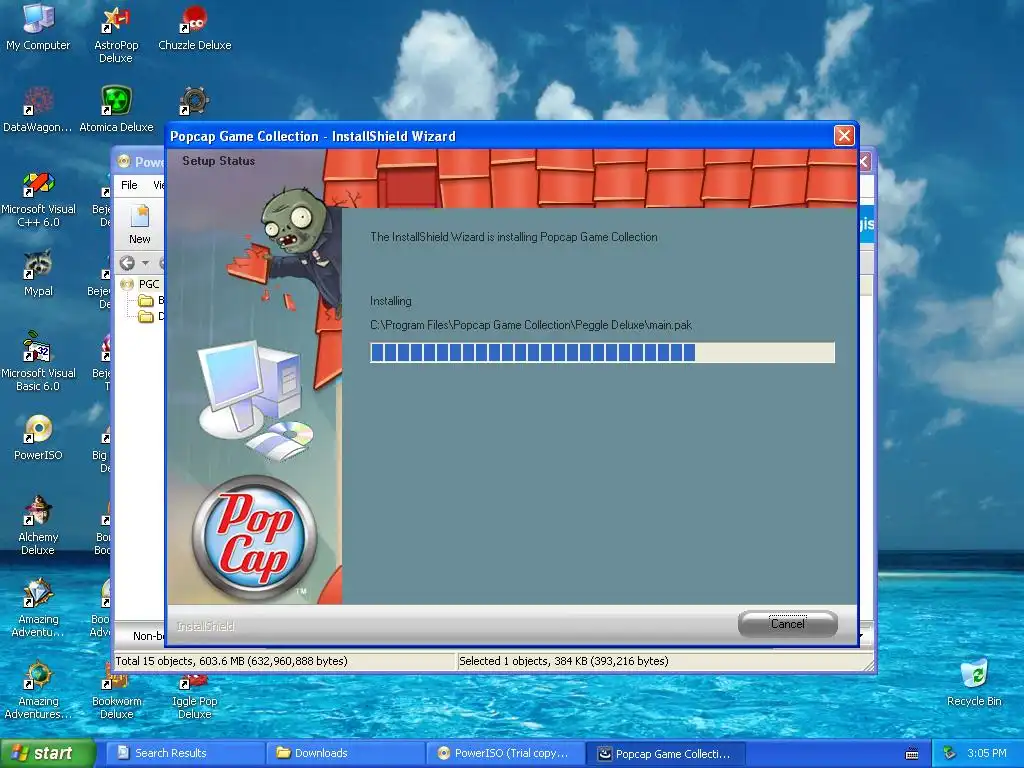Launch Microsoft Visual Basic 6.0 shortcut
The height and width of the screenshot is (768, 1024).
pos(38,362)
